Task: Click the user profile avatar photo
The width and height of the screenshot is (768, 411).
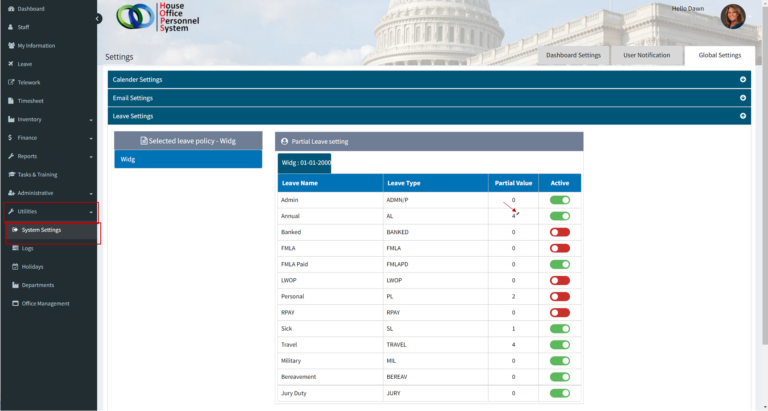Action: 733,17
